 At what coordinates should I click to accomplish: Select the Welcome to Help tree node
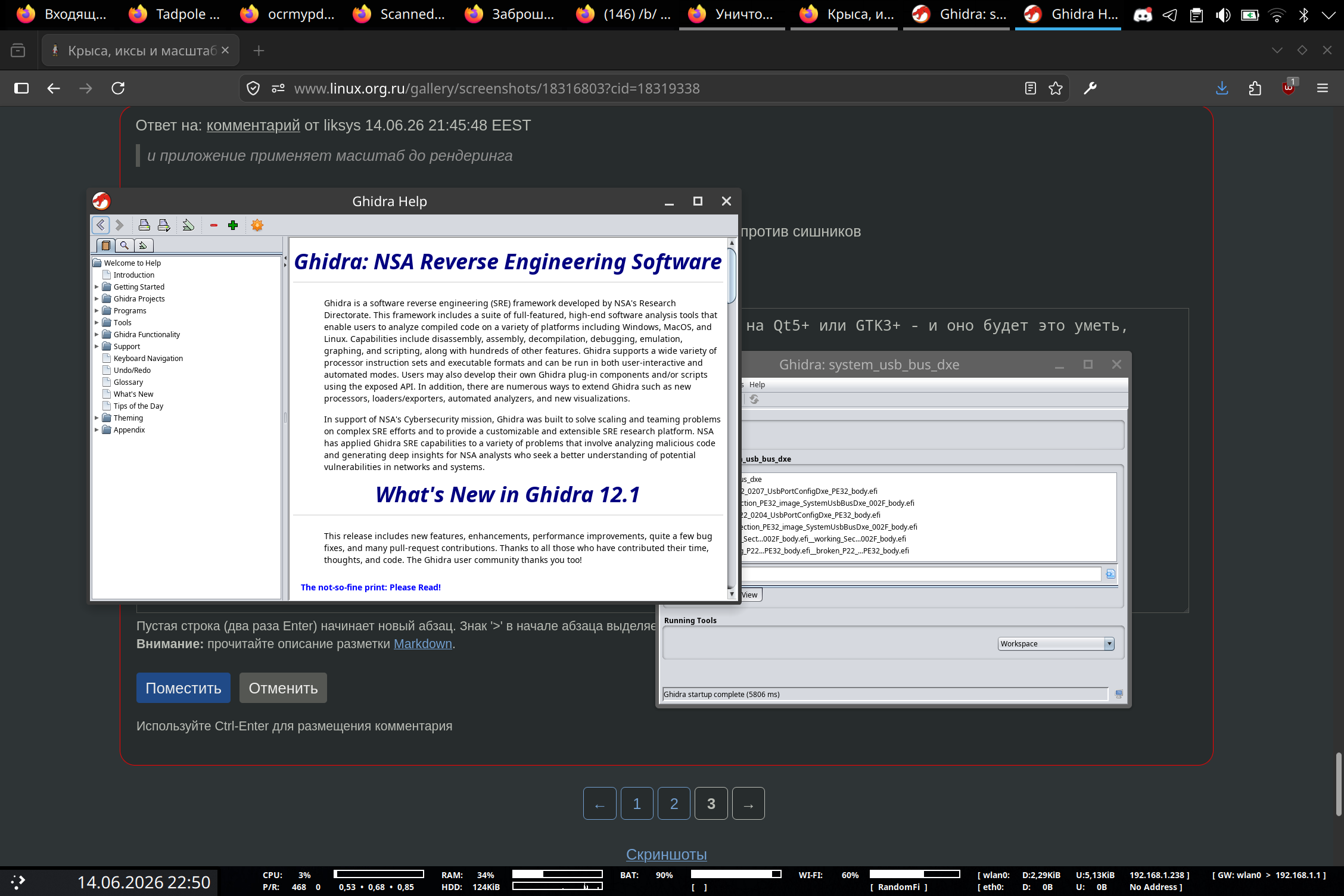(x=132, y=263)
